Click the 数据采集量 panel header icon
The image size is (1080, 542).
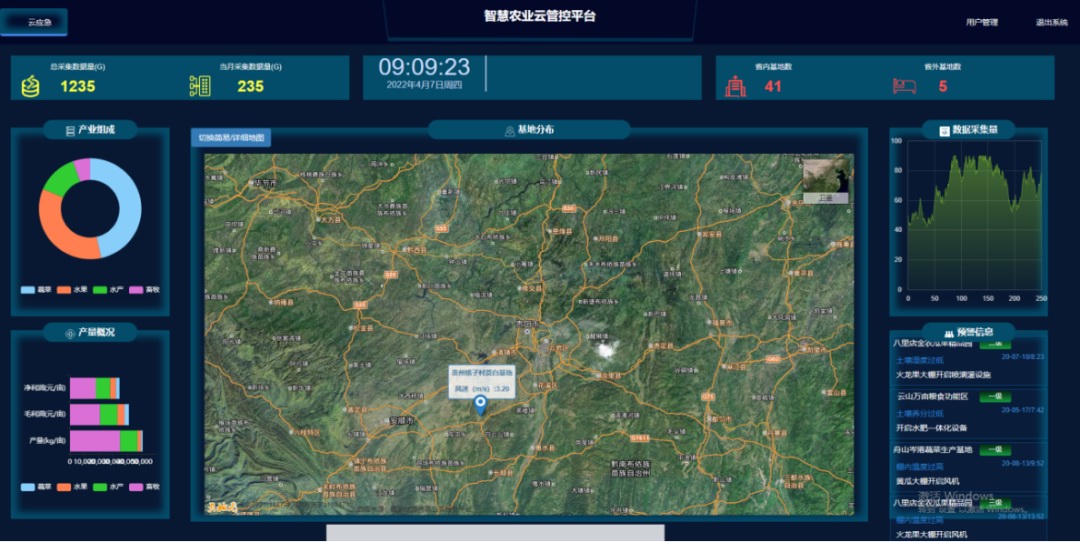coord(944,130)
